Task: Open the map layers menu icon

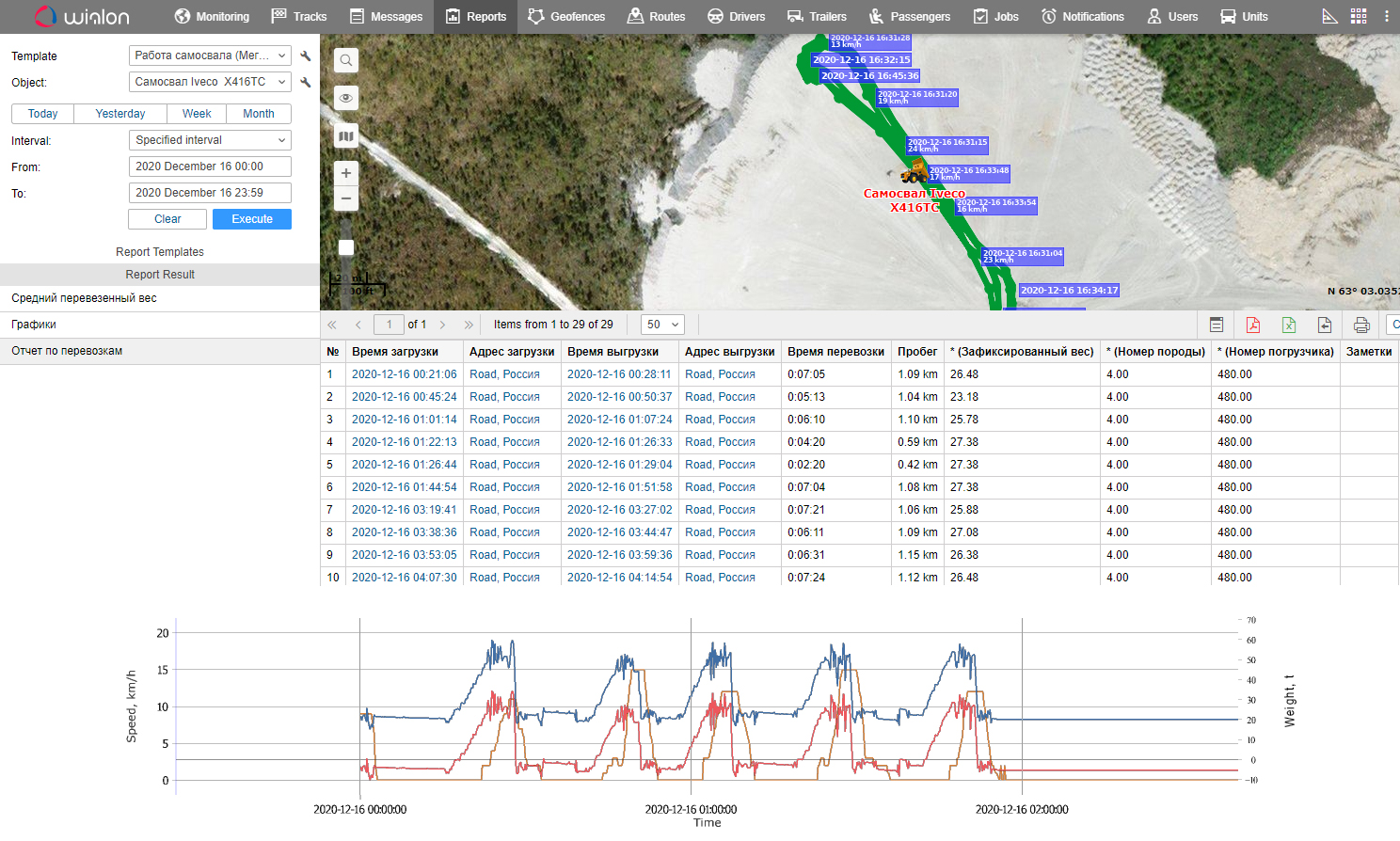Action: (x=346, y=136)
